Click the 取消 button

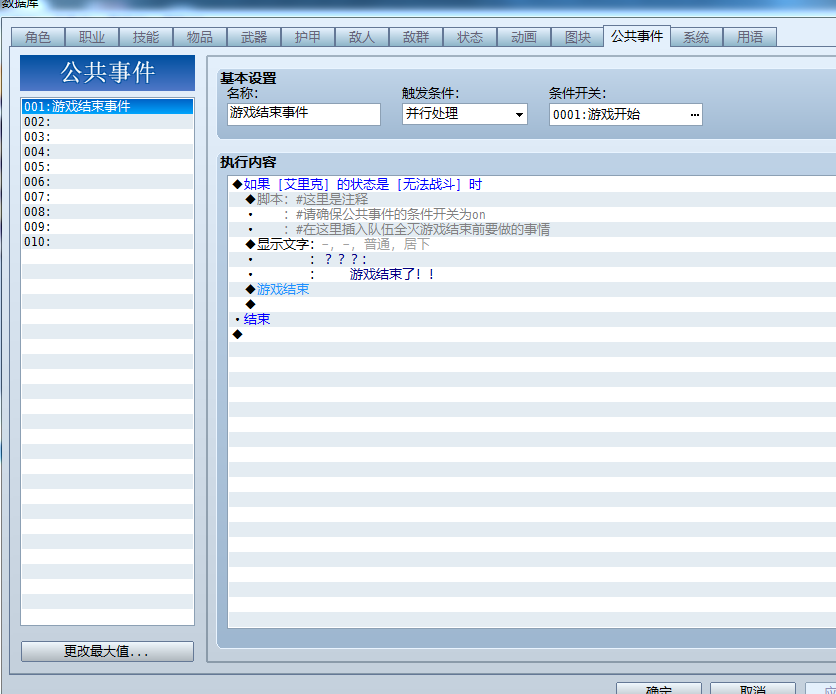pyautogui.click(x=752, y=689)
